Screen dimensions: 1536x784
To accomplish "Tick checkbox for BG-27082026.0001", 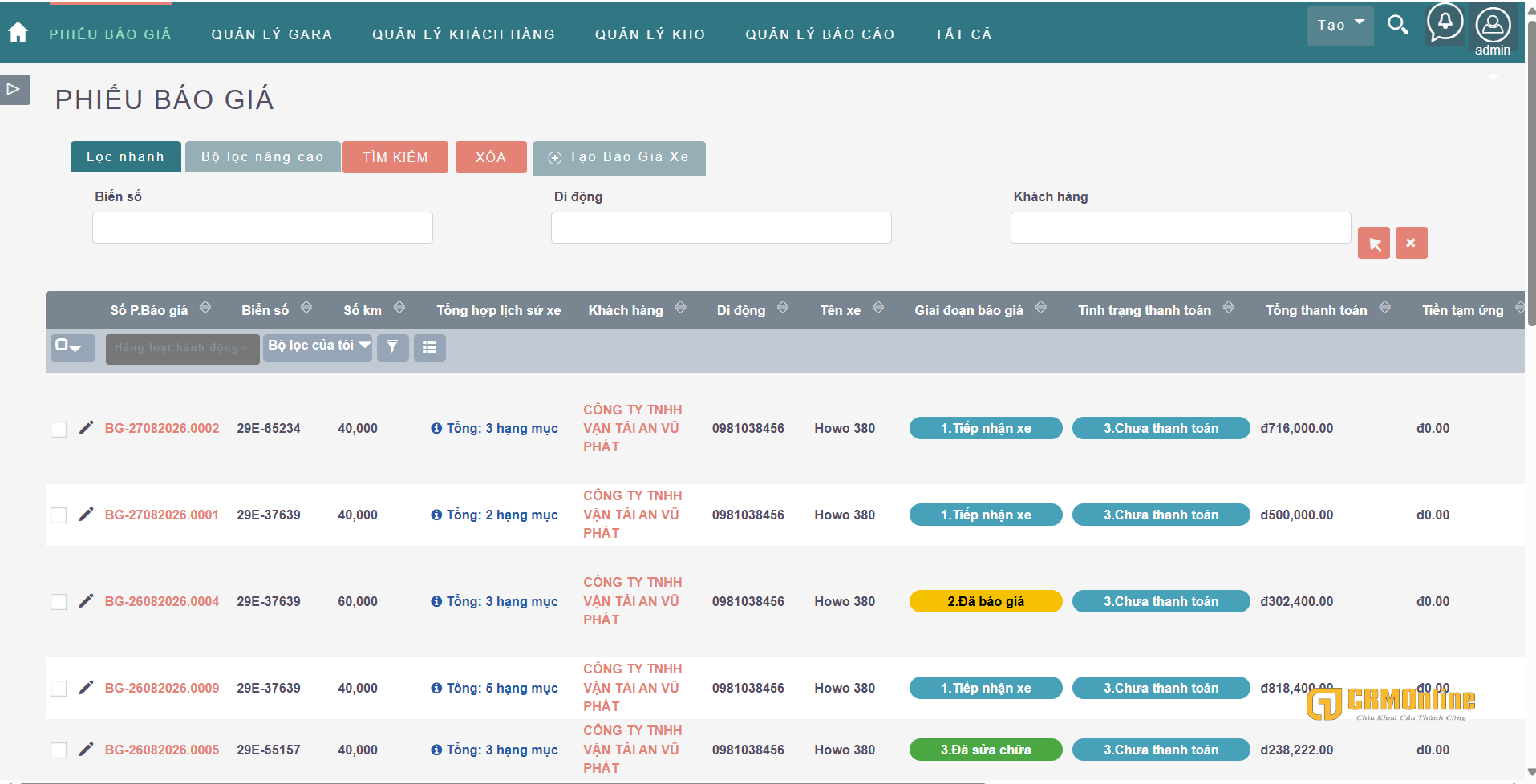I will coord(59,515).
